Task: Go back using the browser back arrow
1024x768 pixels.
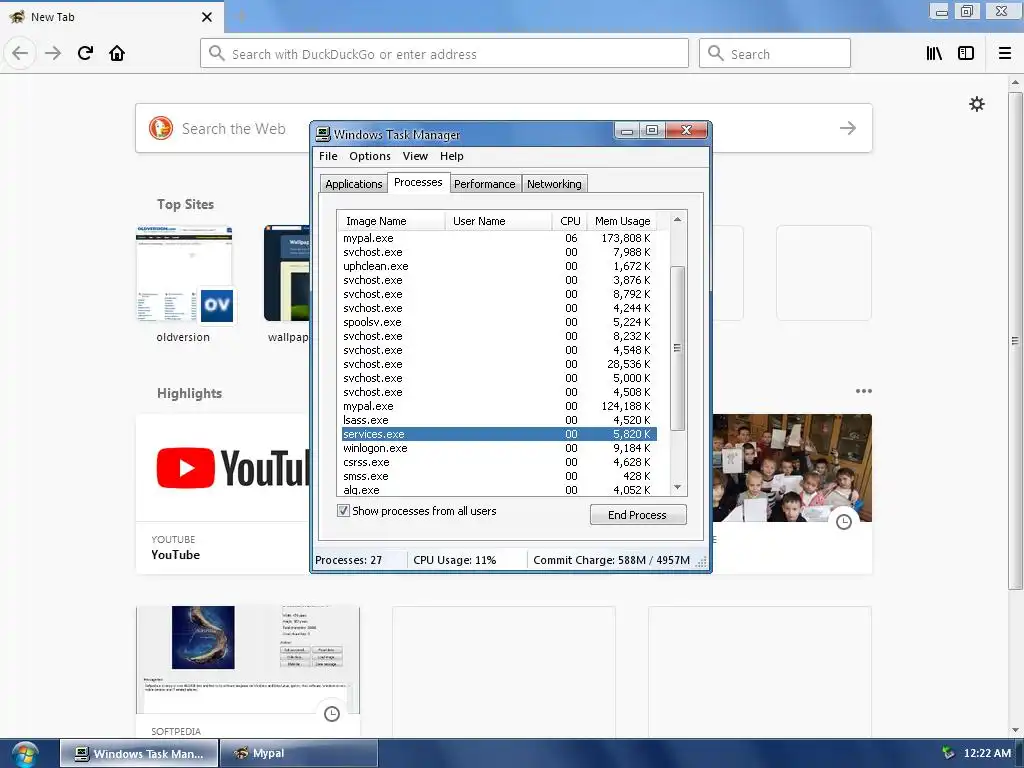Action: point(20,53)
